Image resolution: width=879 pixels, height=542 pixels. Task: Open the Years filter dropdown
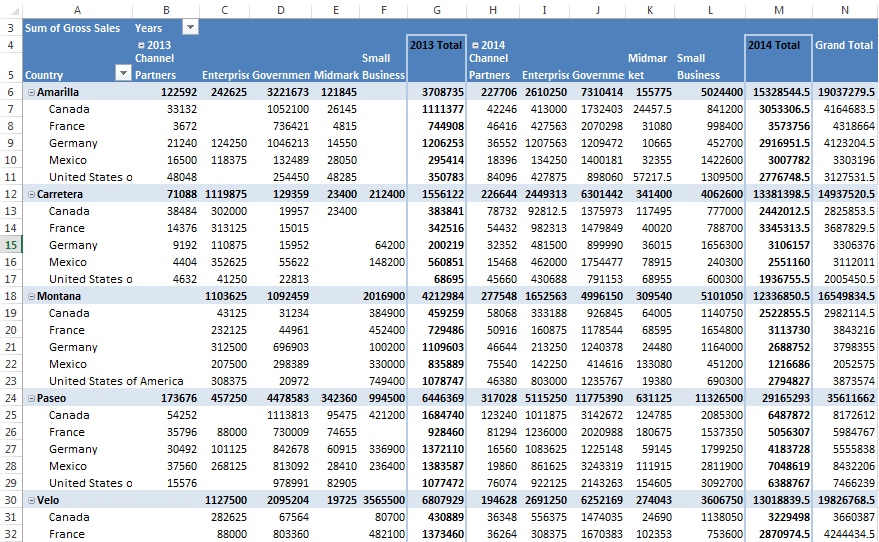tap(191, 27)
